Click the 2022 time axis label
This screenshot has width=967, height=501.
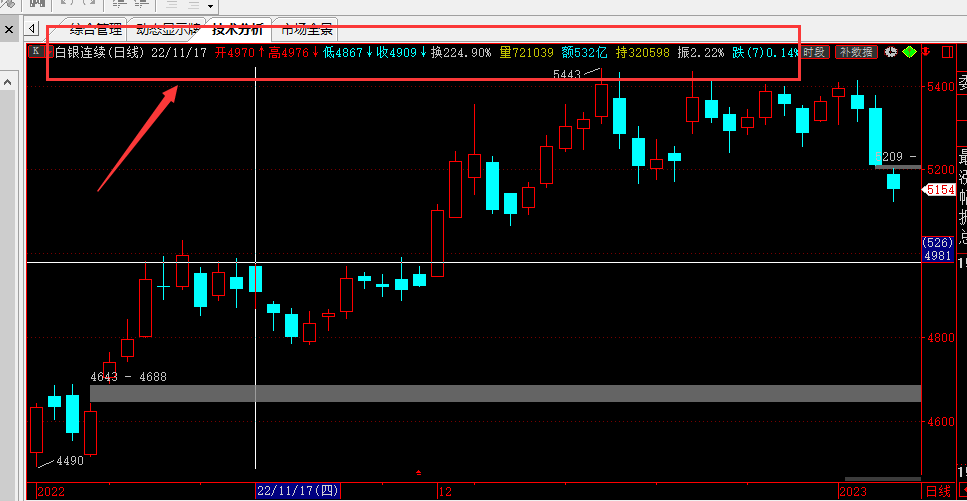pyautogui.click(x=51, y=492)
